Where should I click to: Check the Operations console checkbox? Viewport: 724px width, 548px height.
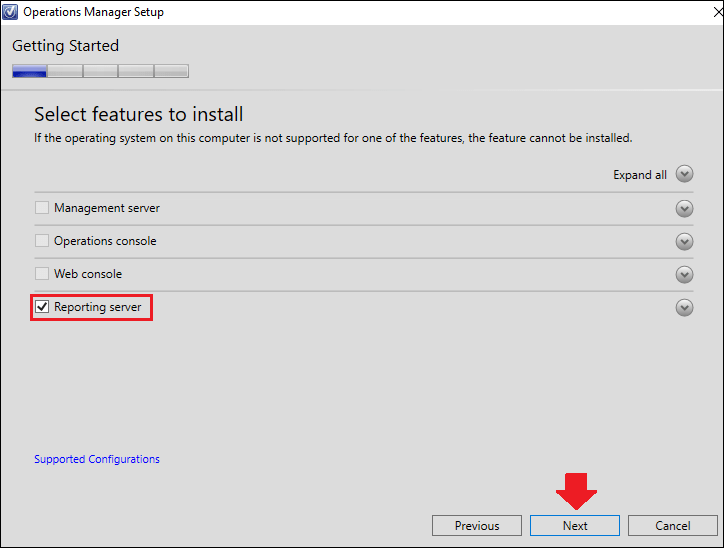(42, 241)
